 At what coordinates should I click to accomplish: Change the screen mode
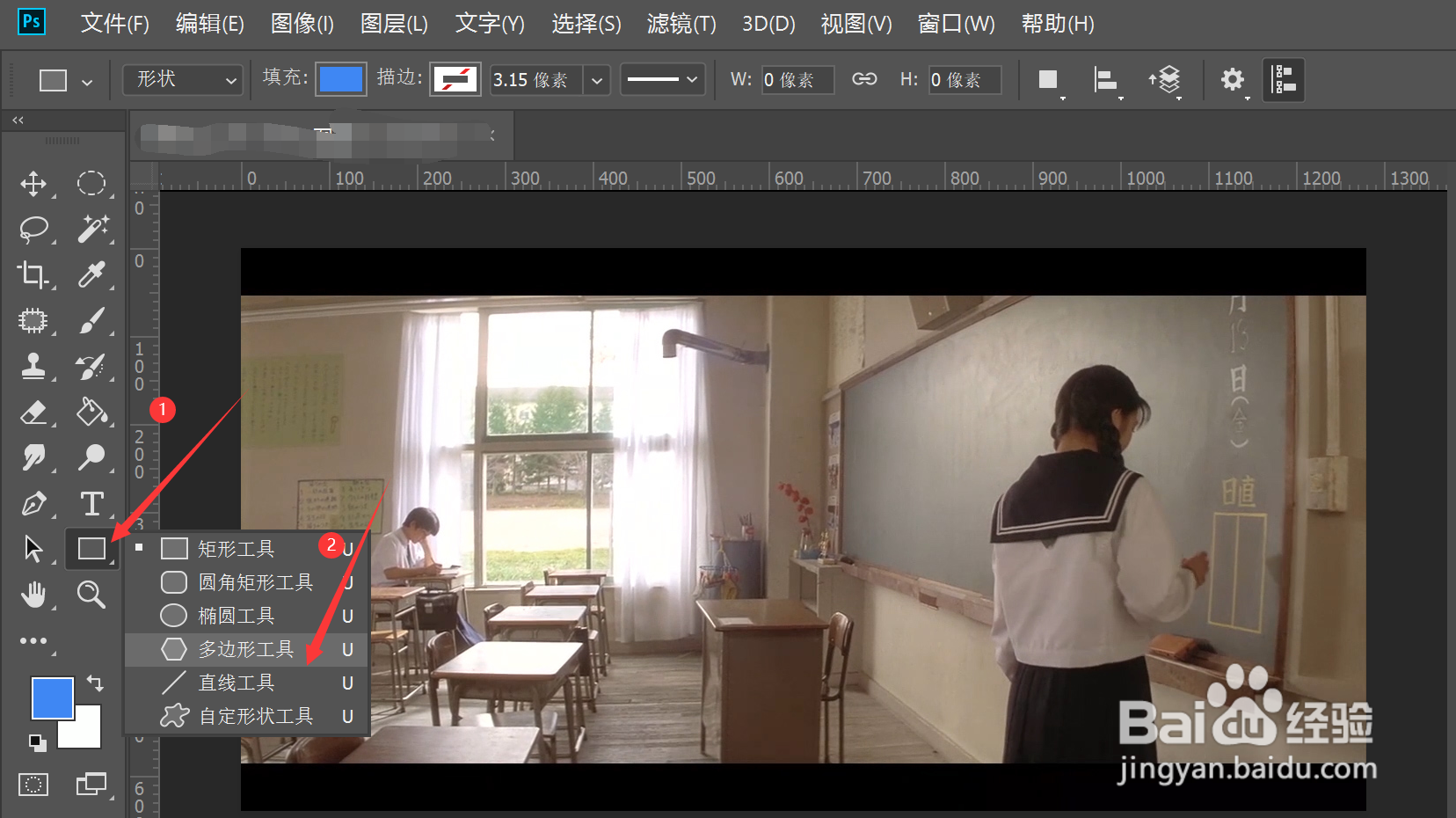coord(91,784)
